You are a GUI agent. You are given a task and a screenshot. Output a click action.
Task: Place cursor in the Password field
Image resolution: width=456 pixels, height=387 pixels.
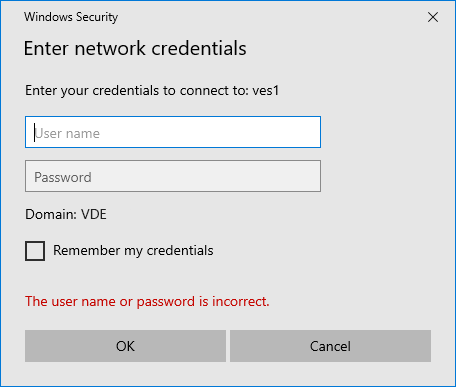point(173,176)
